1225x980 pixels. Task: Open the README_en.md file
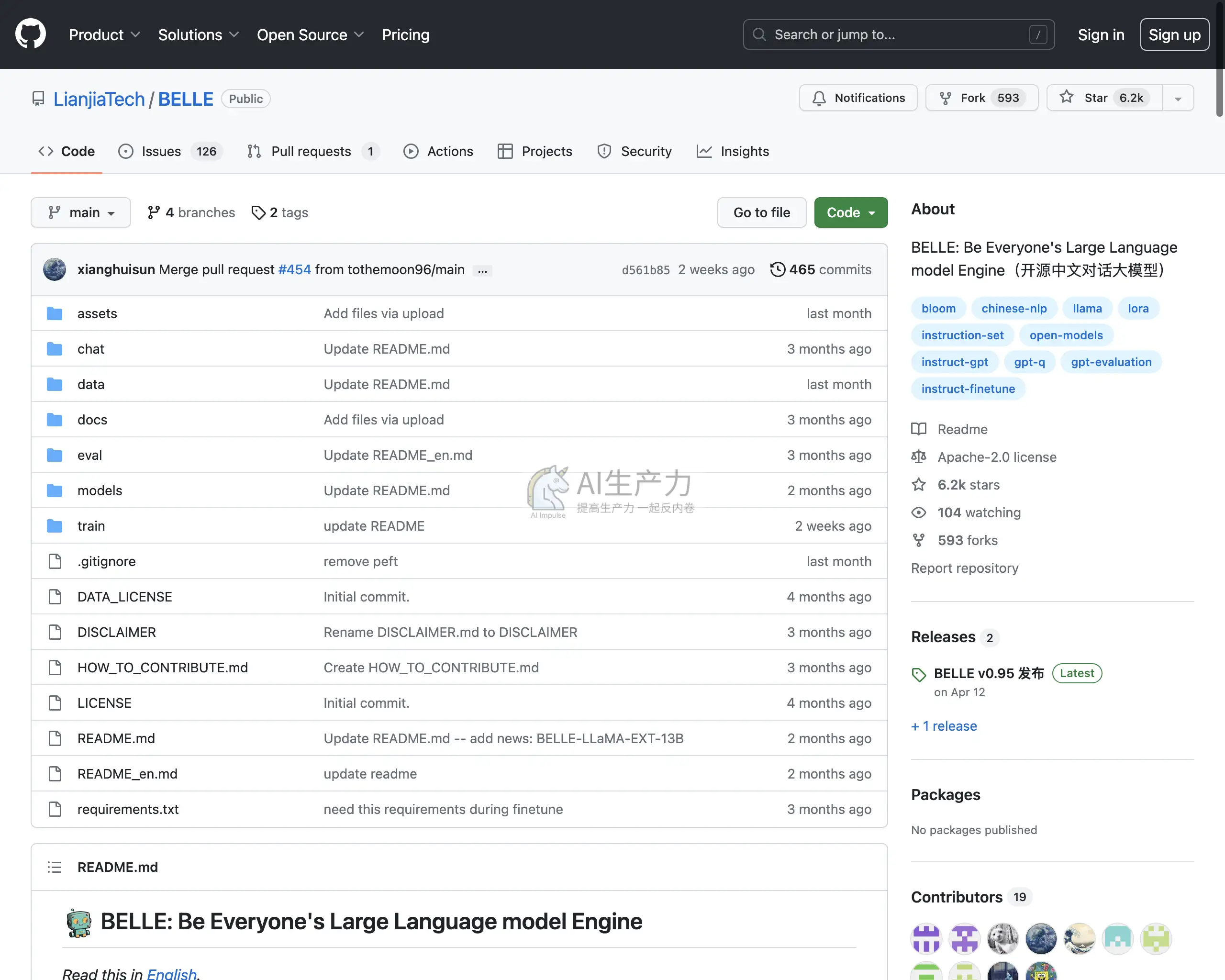pyautogui.click(x=127, y=774)
